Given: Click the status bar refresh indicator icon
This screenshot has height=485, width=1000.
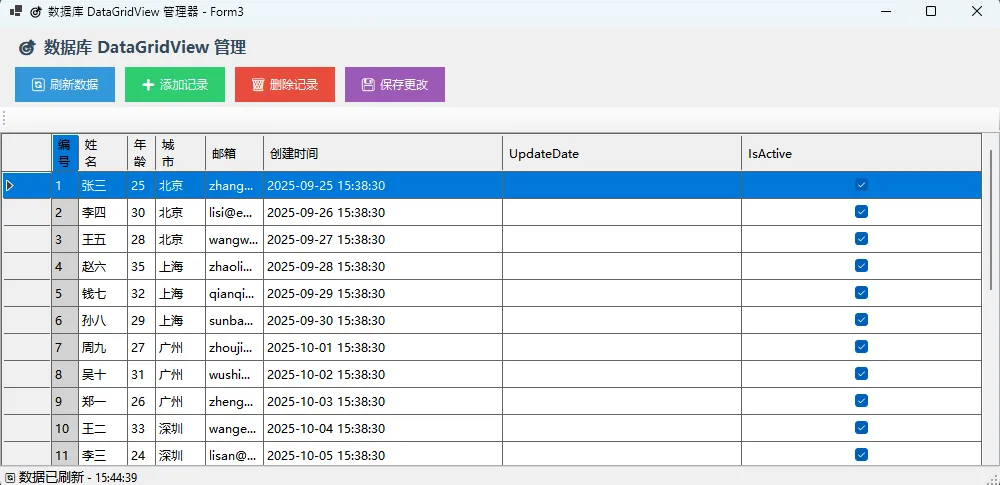Looking at the screenshot, I should point(9,477).
